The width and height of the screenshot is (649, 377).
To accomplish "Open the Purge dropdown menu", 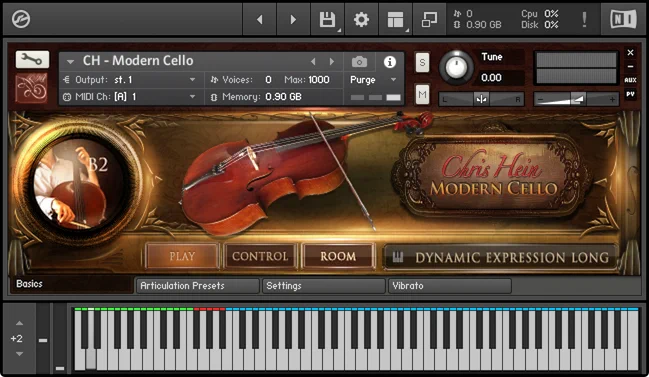I will (x=374, y=79).
